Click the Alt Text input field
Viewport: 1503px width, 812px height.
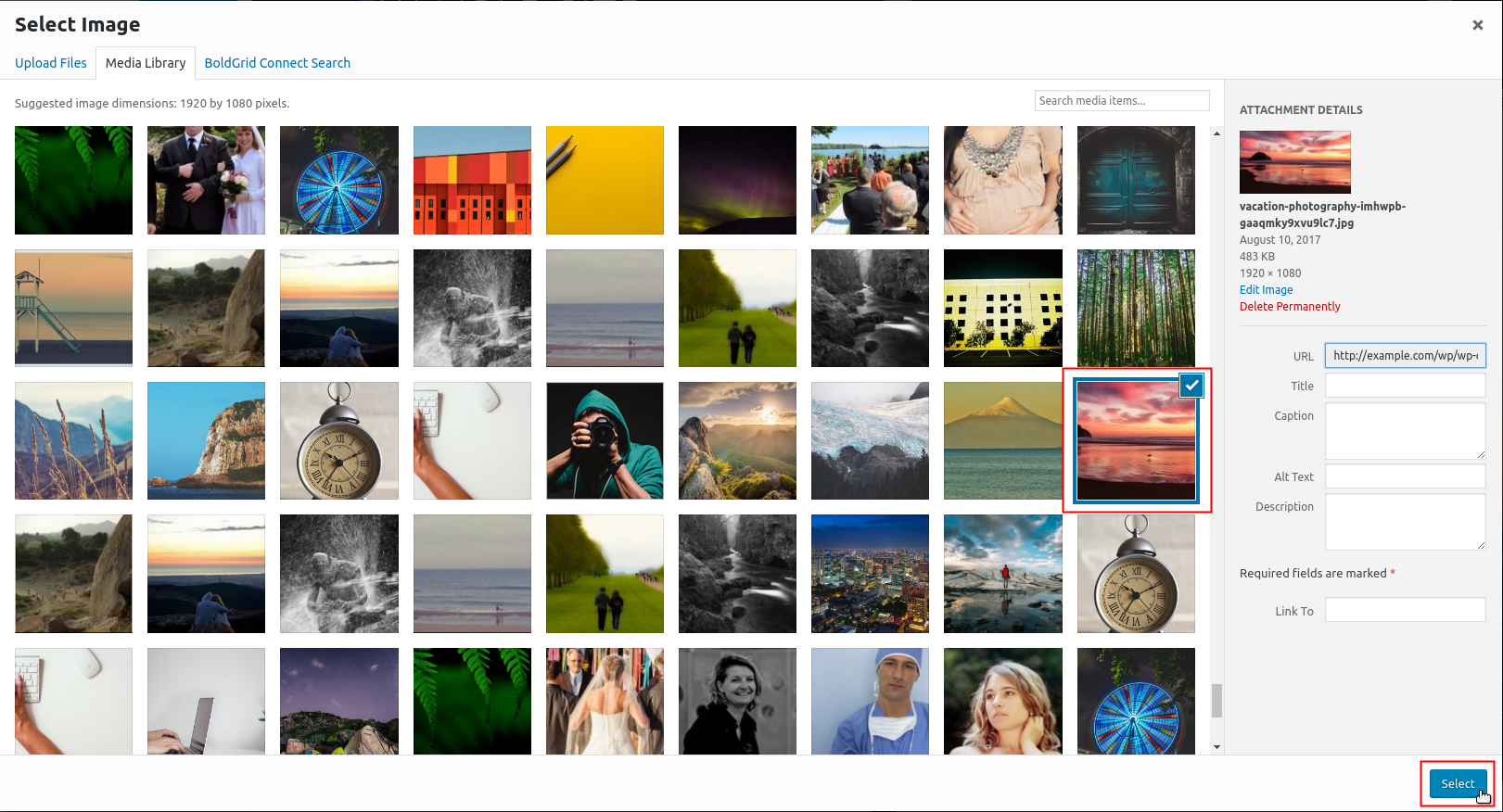1405,476
